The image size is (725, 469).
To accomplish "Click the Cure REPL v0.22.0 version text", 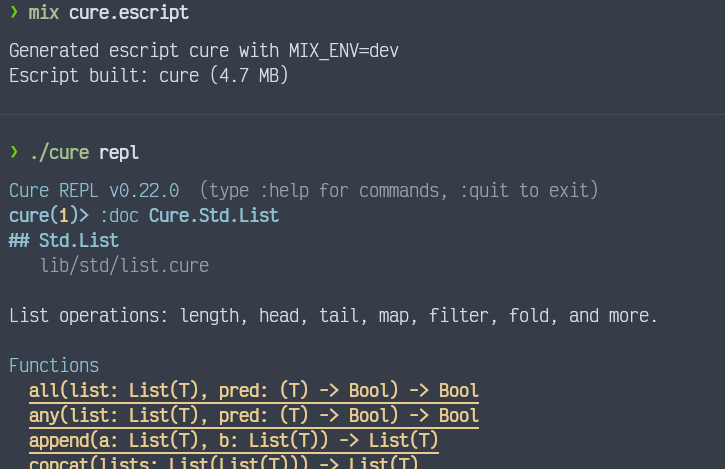I will [x=94, y=191].
